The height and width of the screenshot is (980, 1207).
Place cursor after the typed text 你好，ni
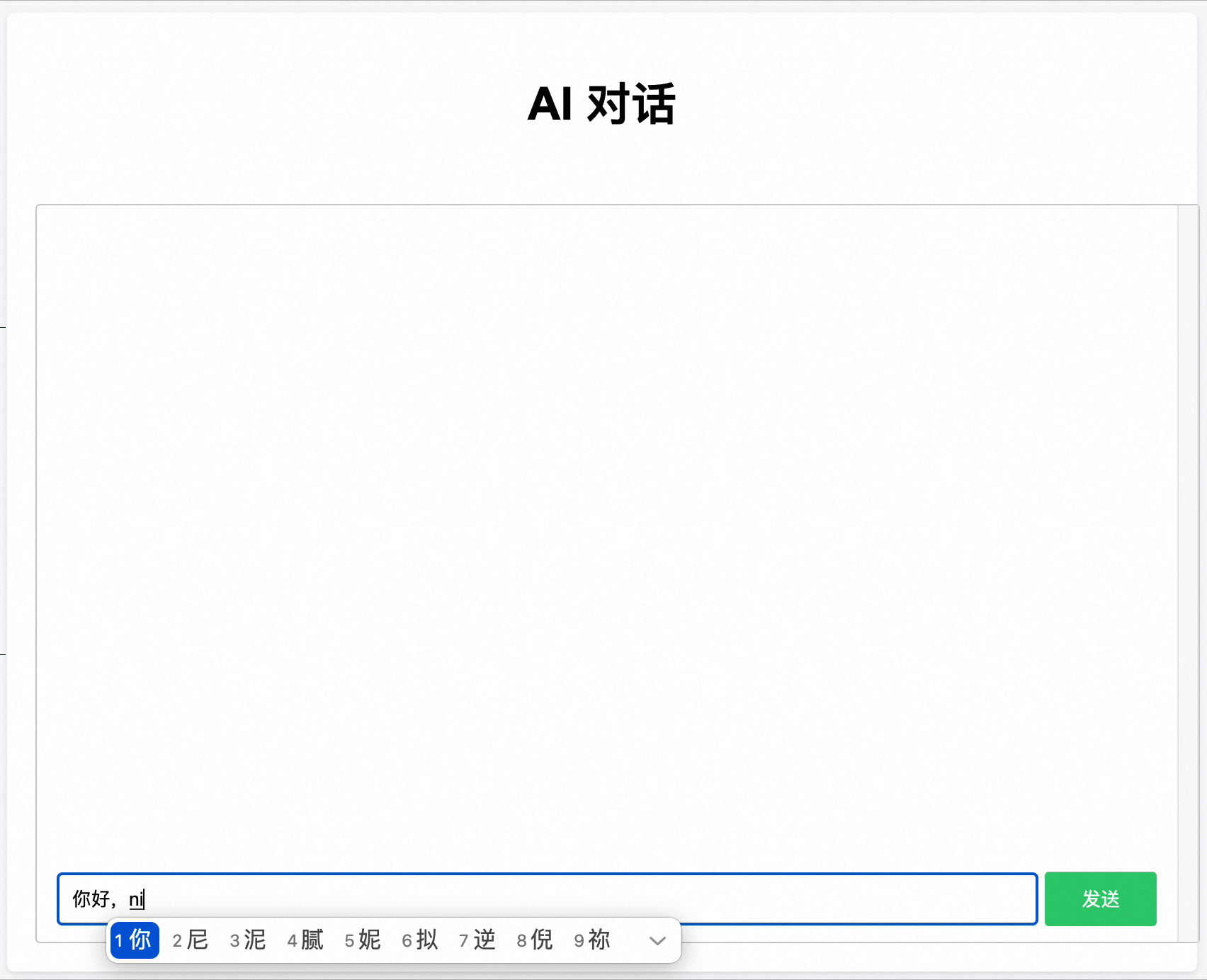(x=144, y=899)
